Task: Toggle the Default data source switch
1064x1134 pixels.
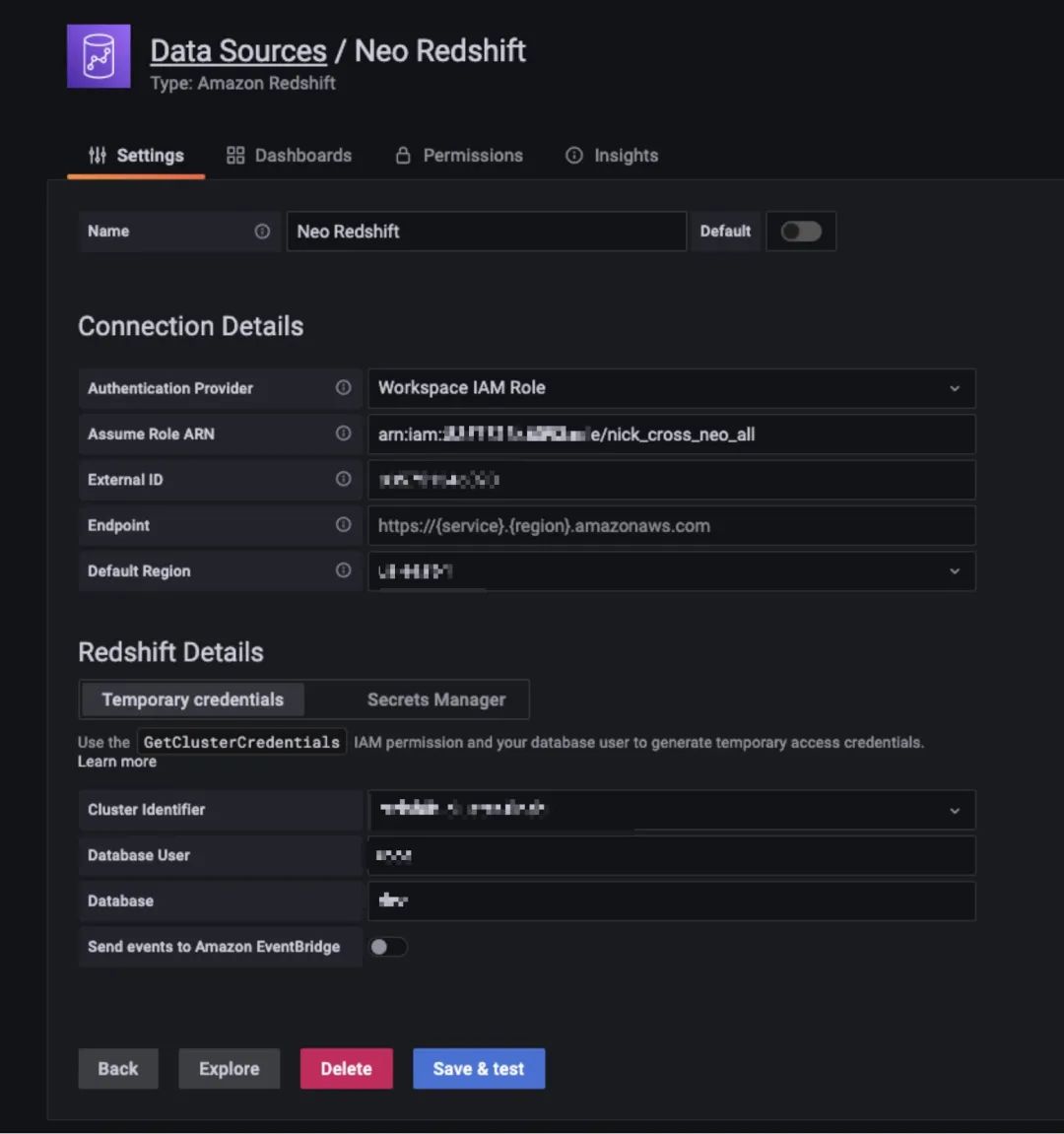Action: coord(801,232)
